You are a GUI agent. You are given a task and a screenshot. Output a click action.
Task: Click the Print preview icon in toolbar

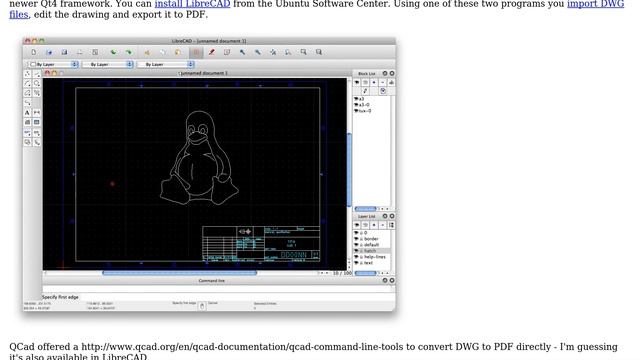click(95, 52)
